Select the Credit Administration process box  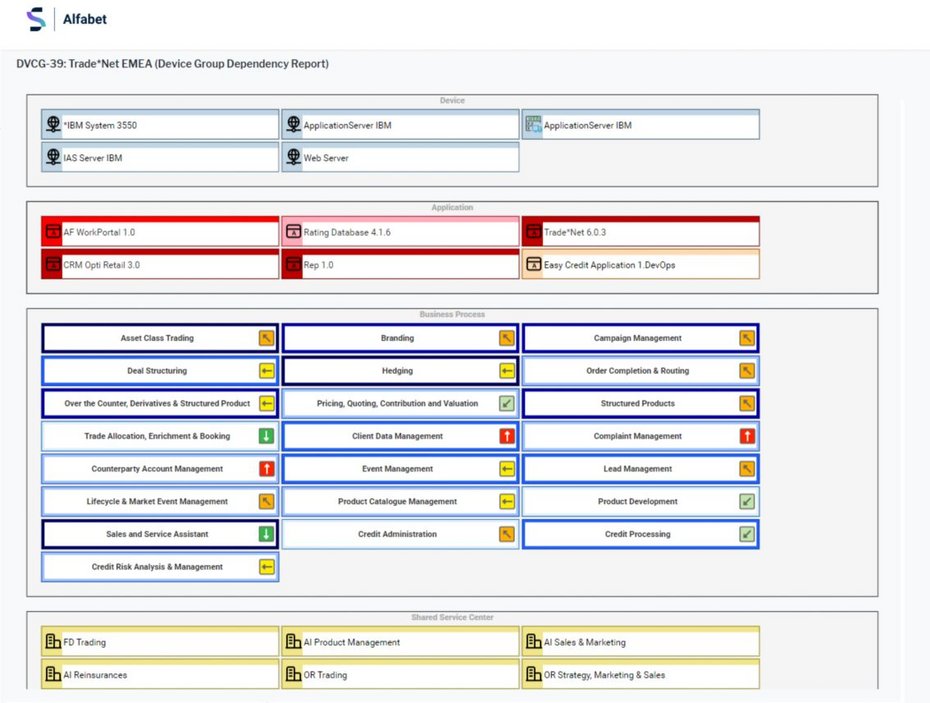point(400,534)
